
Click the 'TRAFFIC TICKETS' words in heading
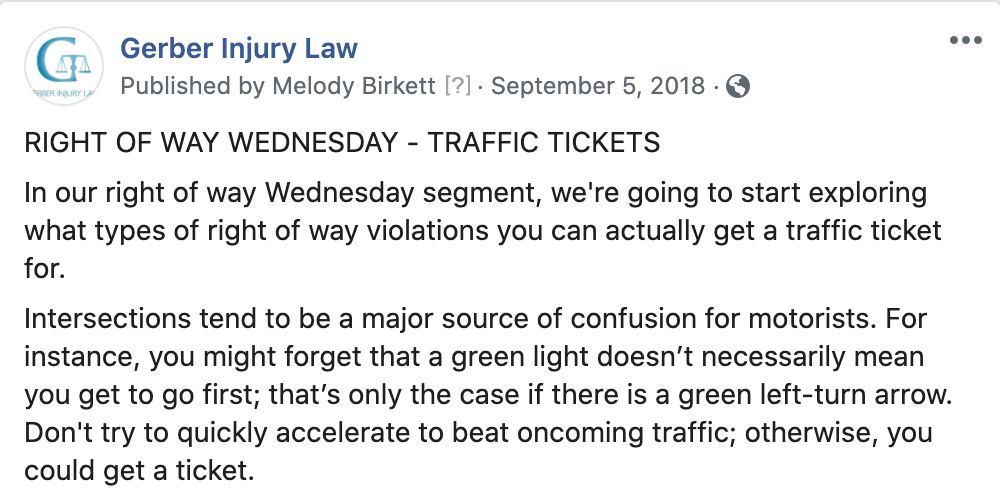tap(543, 143)
